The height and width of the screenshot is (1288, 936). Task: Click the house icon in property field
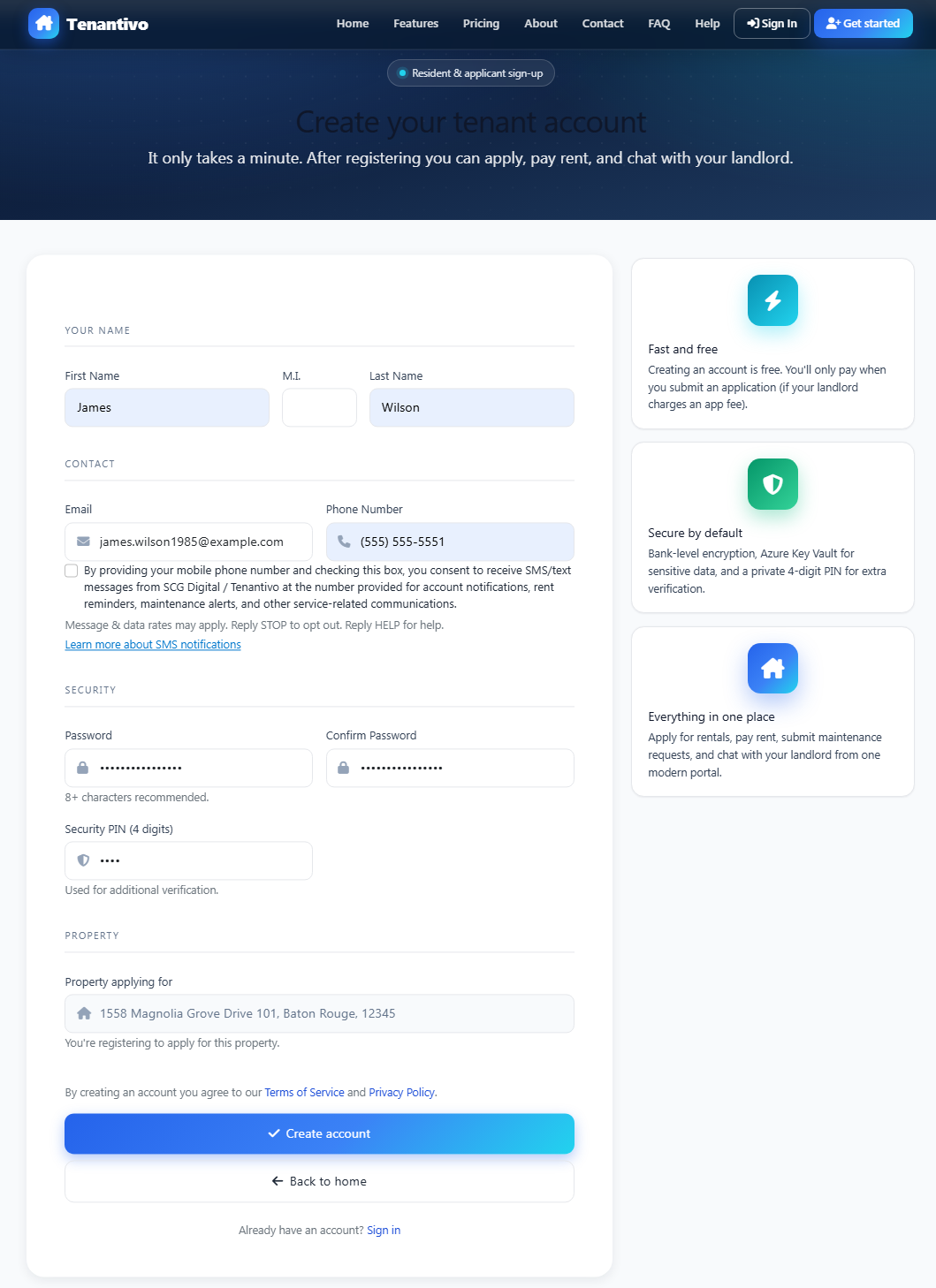click(84, 1013)
